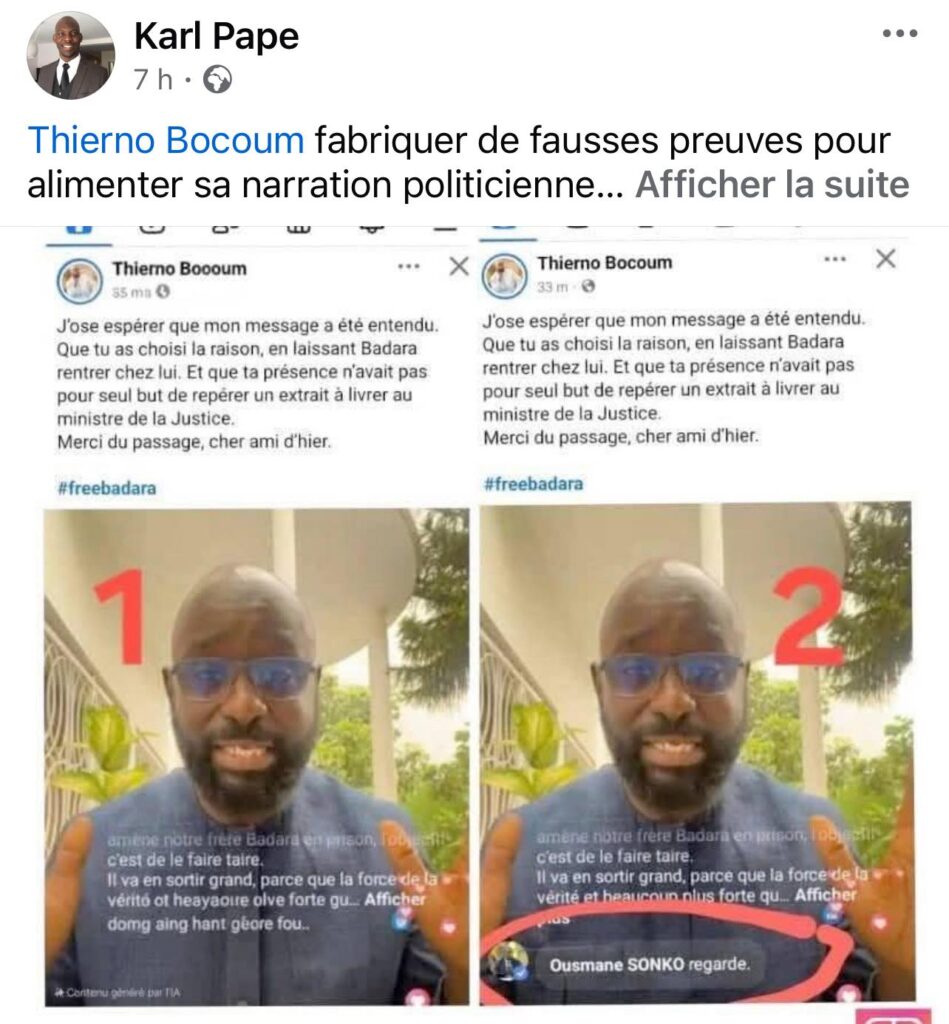This screenshot has height=1024, width=949.
Task: Open Karl Pape's profile picture
Action: click(x=70, y=56)
